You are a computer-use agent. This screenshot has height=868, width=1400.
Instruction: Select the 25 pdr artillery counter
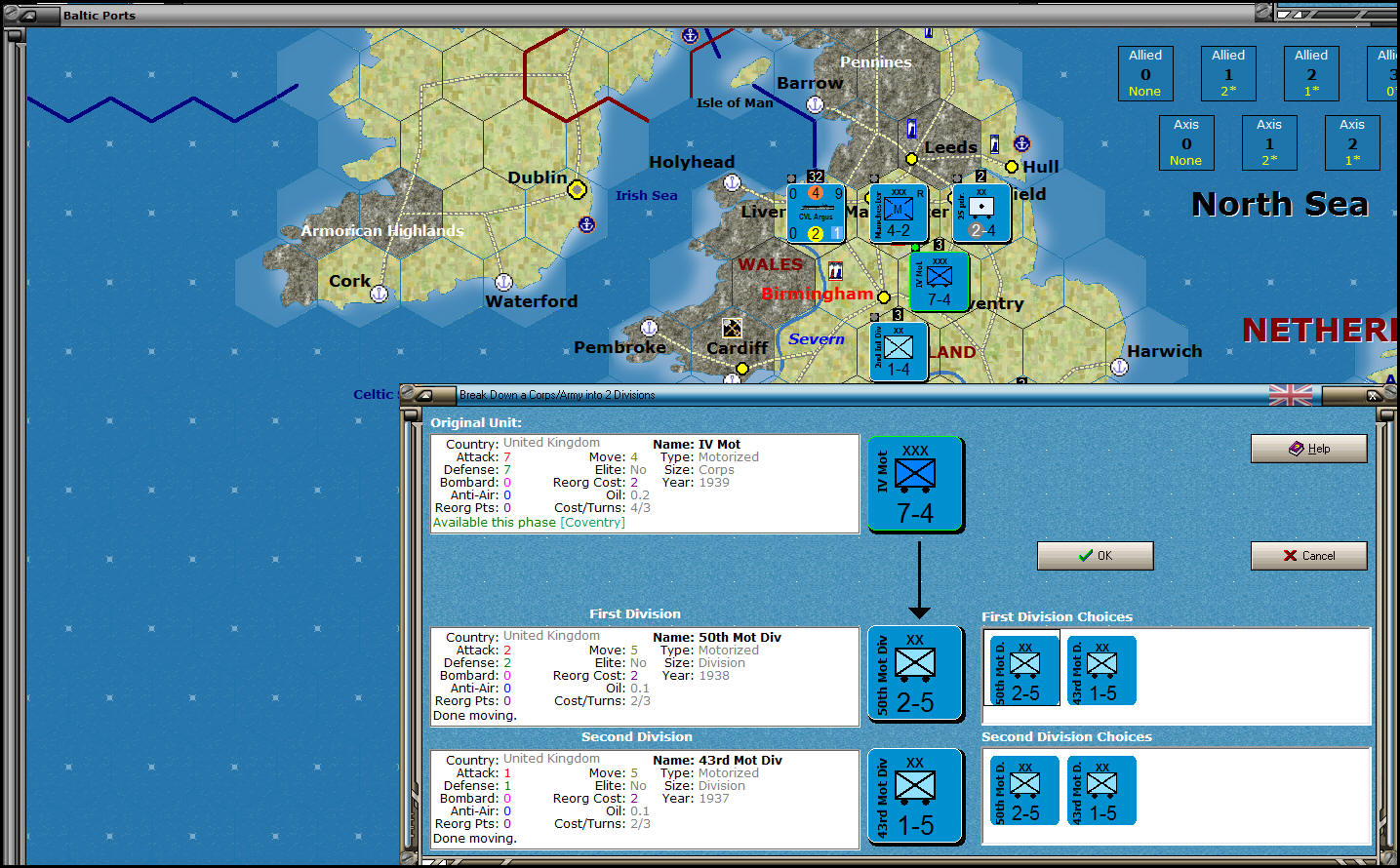click(980, 213)
